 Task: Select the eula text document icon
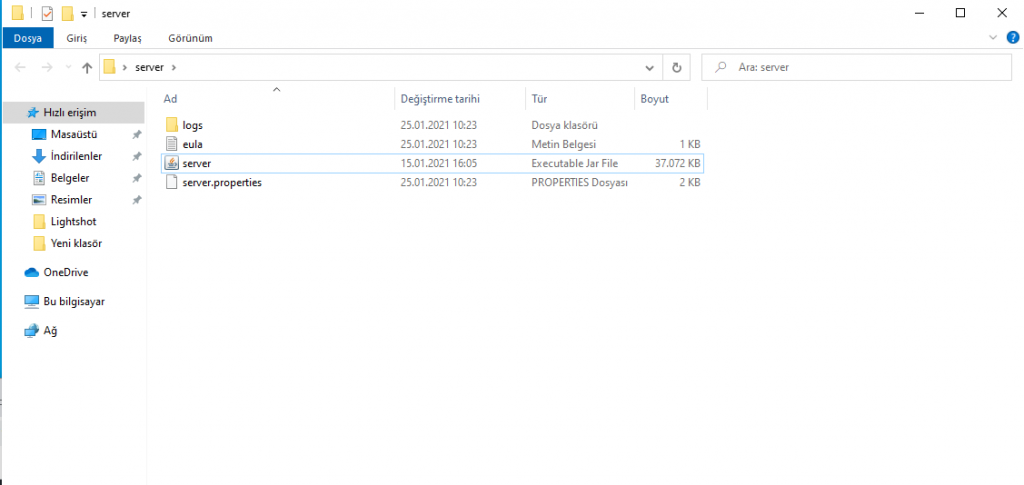tap(171, 144)
